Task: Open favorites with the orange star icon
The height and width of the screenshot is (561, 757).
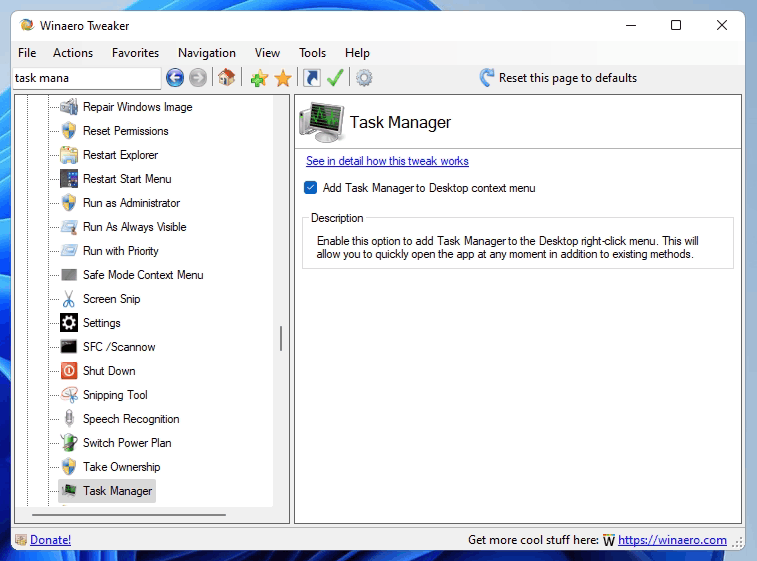Action: pyautogui.click(x=283, y=78)
